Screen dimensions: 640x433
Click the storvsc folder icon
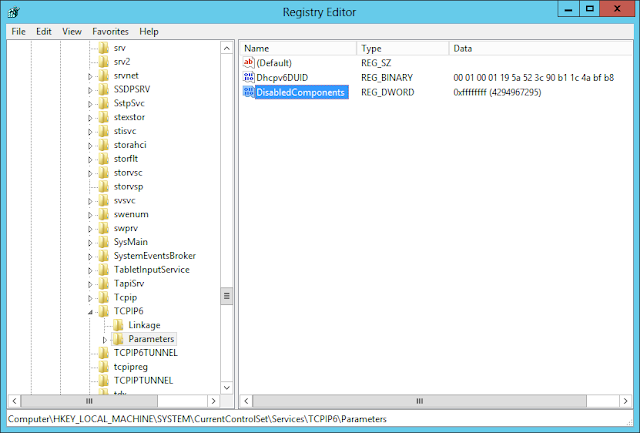coord(104,173)
